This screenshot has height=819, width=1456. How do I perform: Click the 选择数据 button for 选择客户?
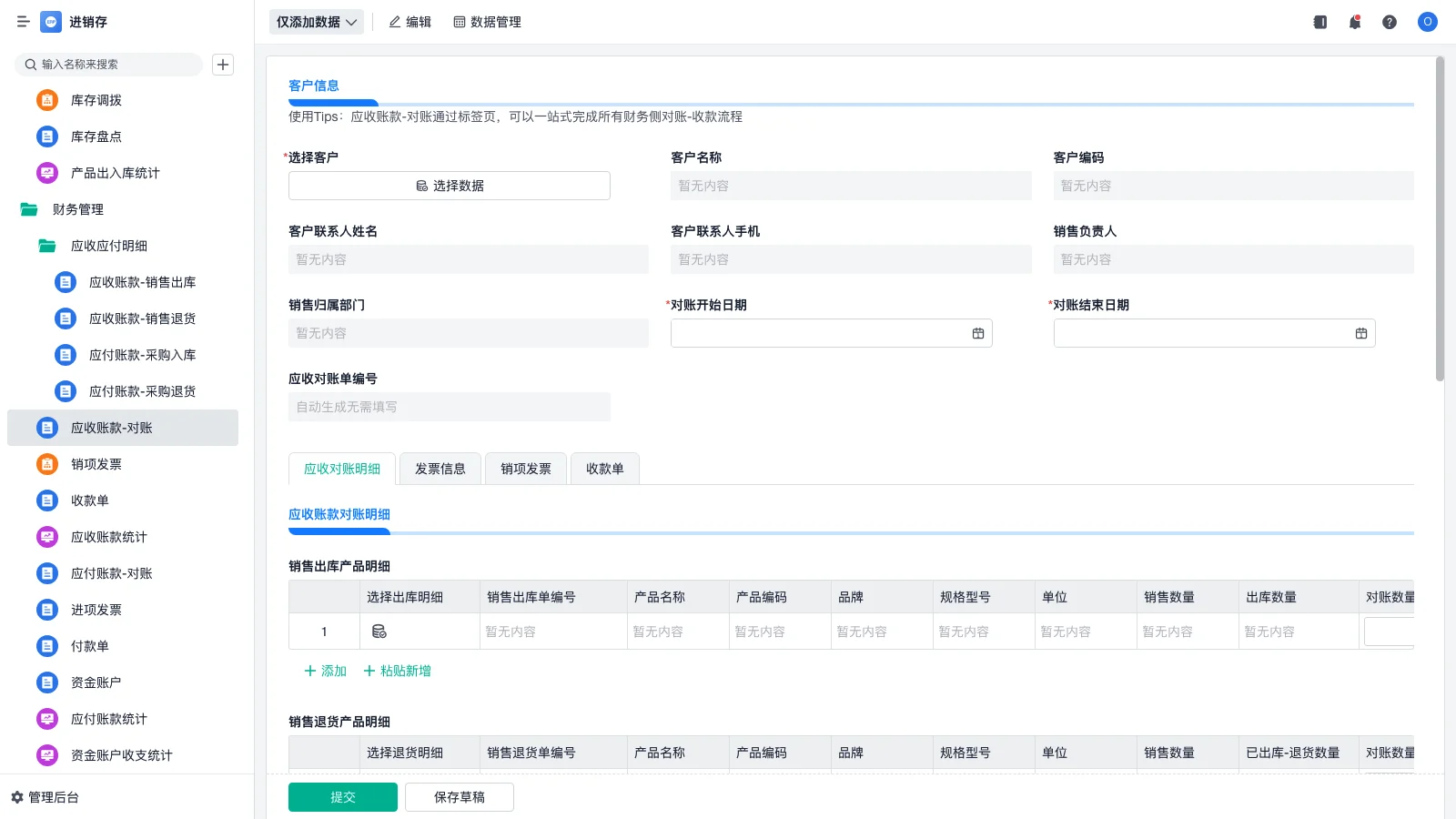(450, 186)
